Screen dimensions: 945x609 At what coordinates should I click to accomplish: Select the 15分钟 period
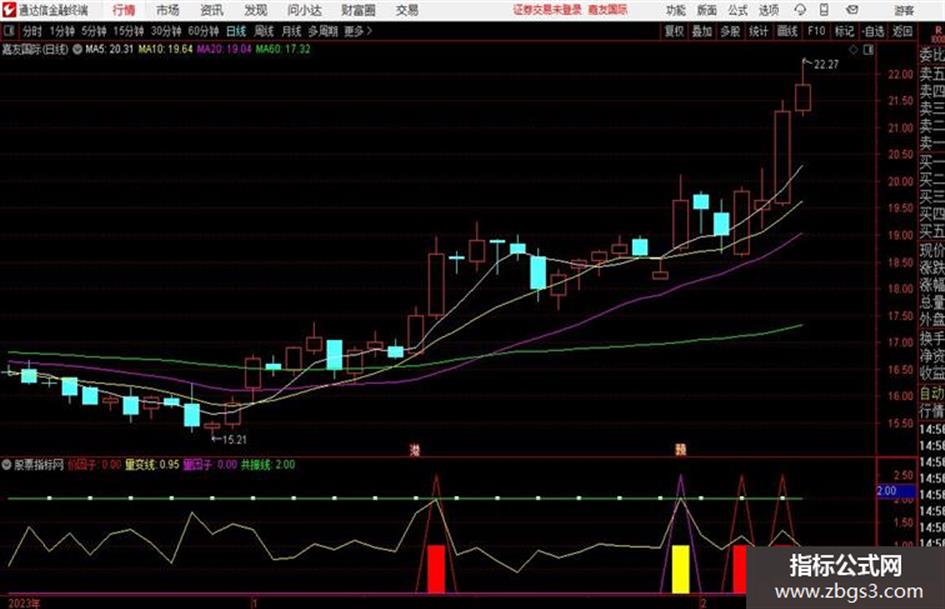129,31
